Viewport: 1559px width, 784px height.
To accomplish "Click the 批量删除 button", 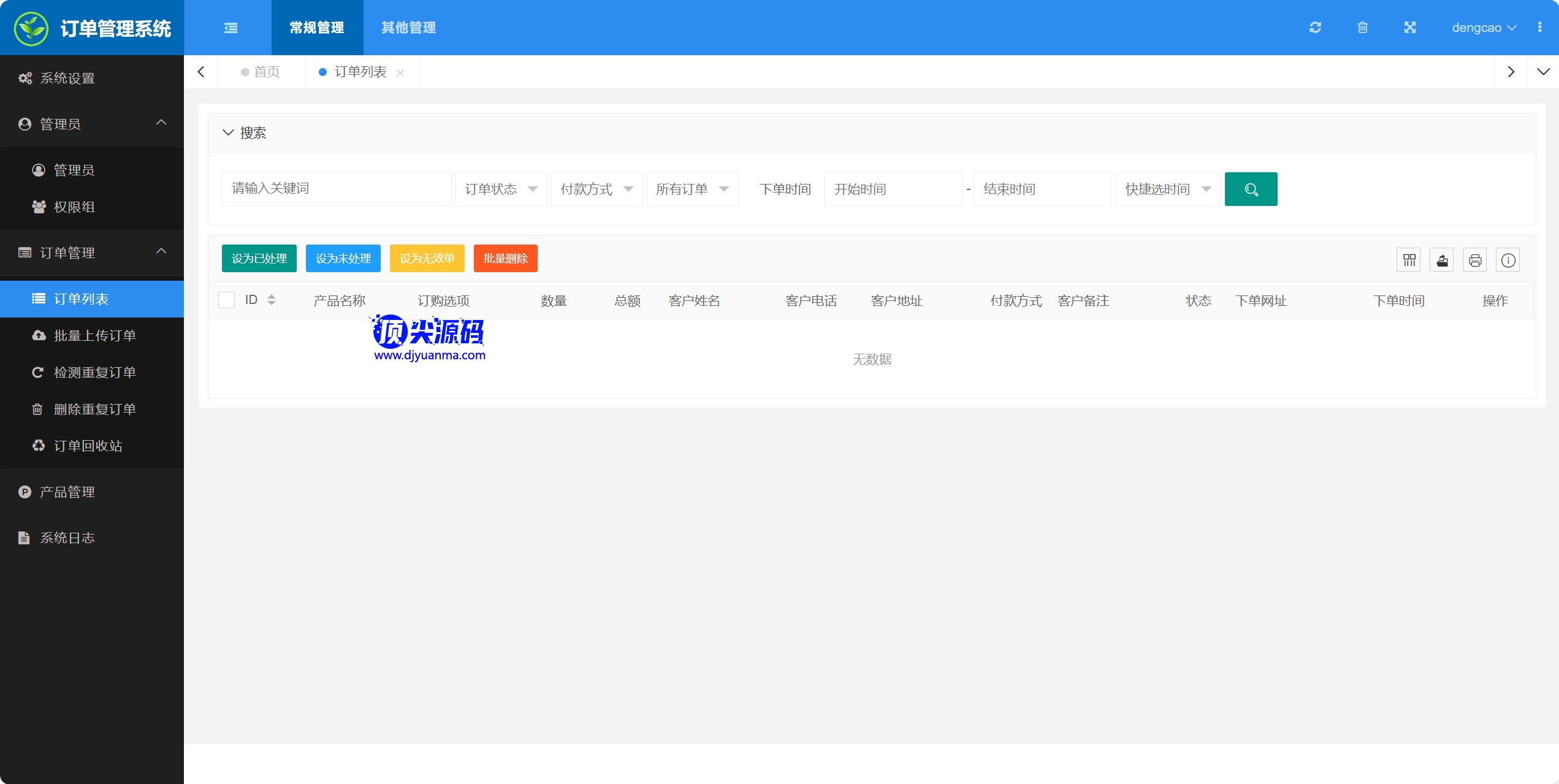I will tap(505, 259).
